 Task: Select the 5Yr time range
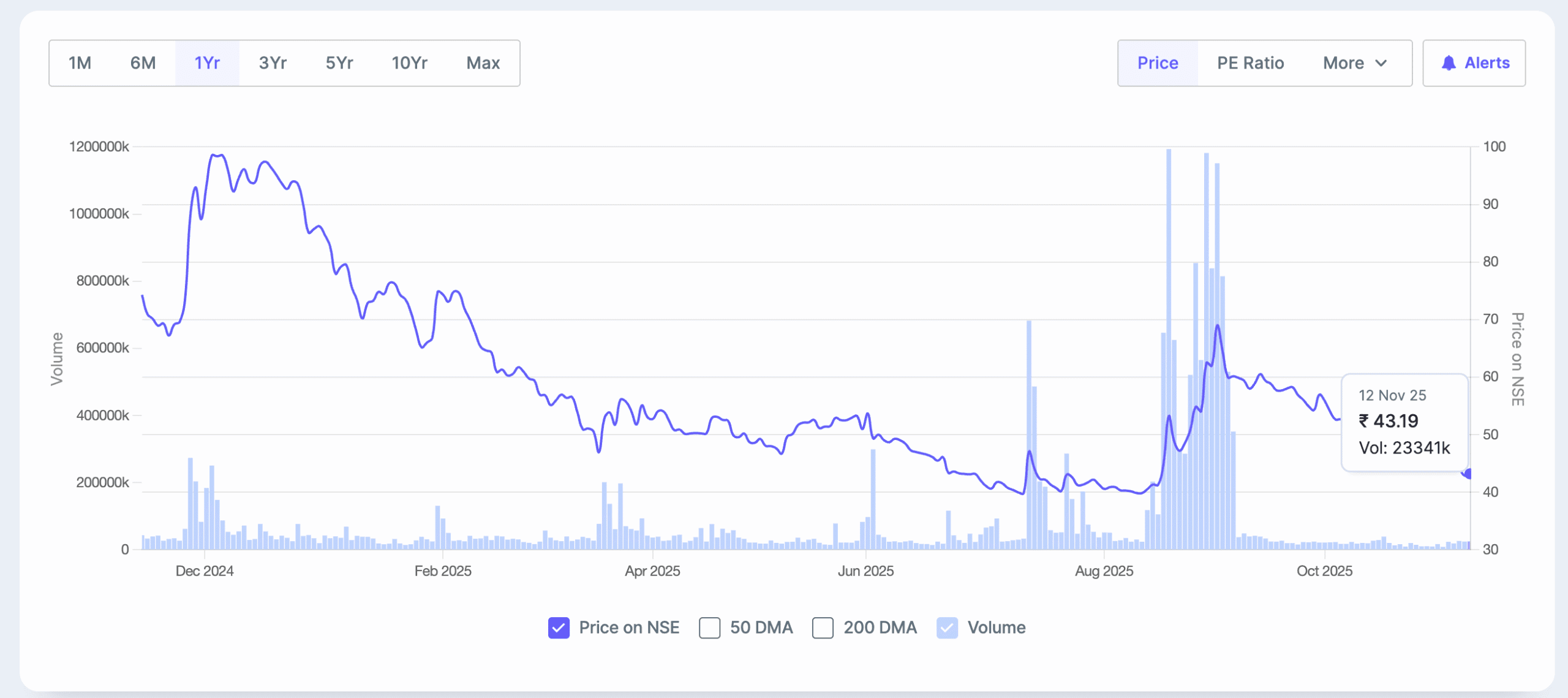point(339,63)
